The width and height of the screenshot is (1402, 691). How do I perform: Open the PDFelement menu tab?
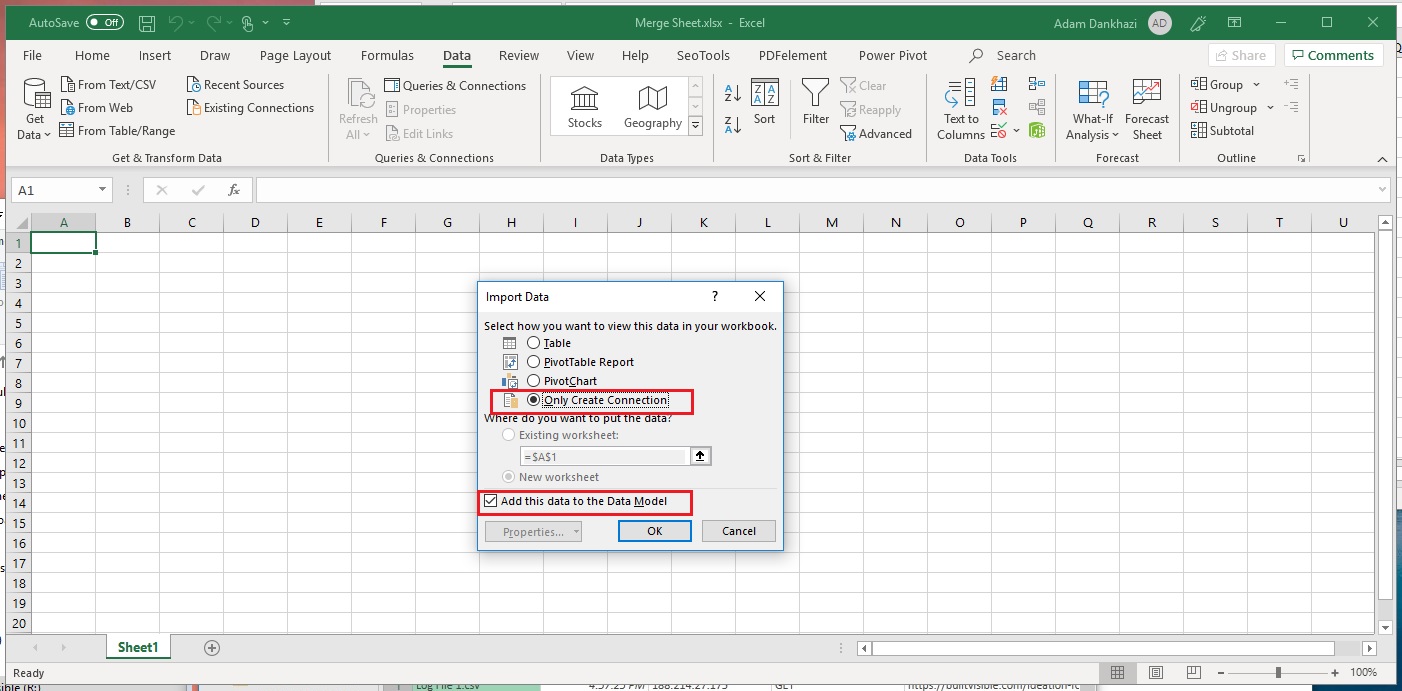[792, 55]
